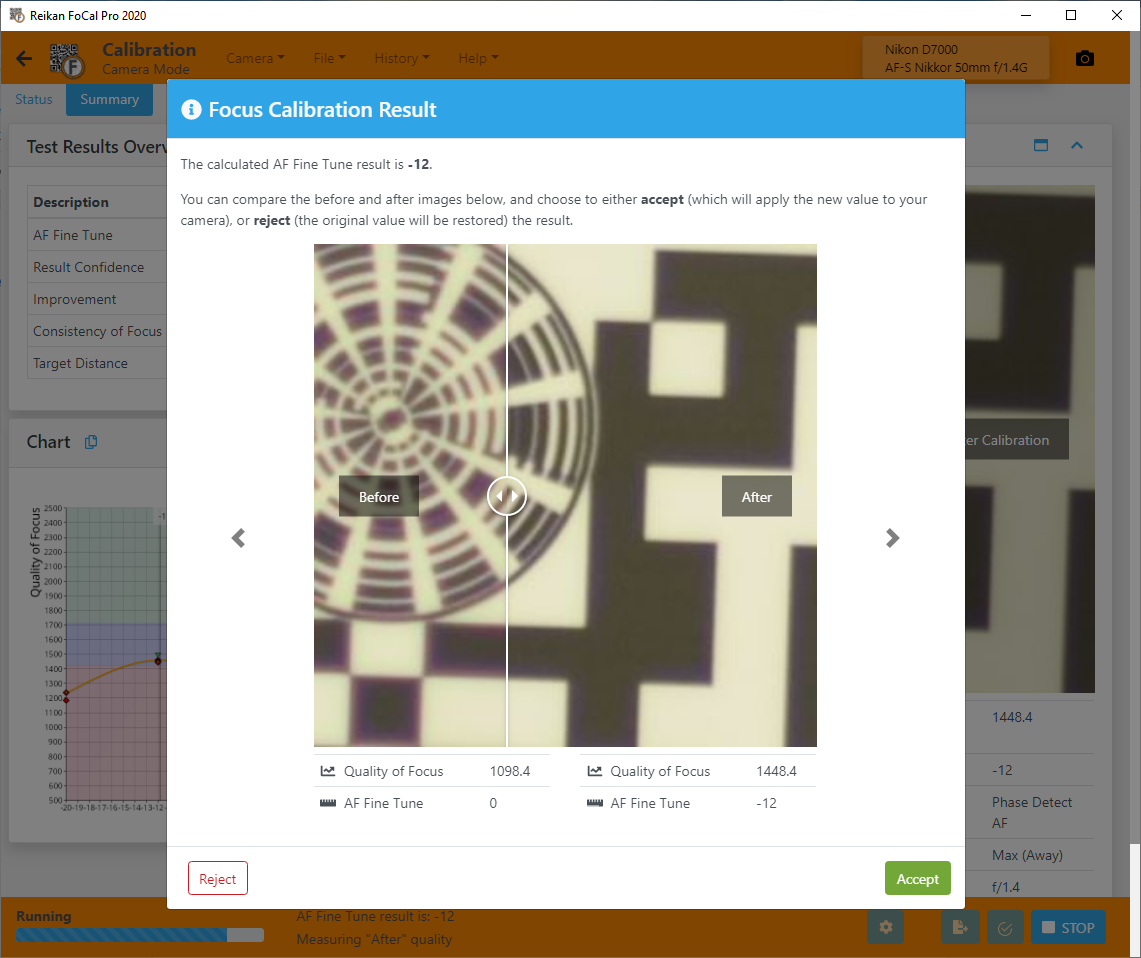Copy the chart using the copy icon

click(x=91, y=442)
